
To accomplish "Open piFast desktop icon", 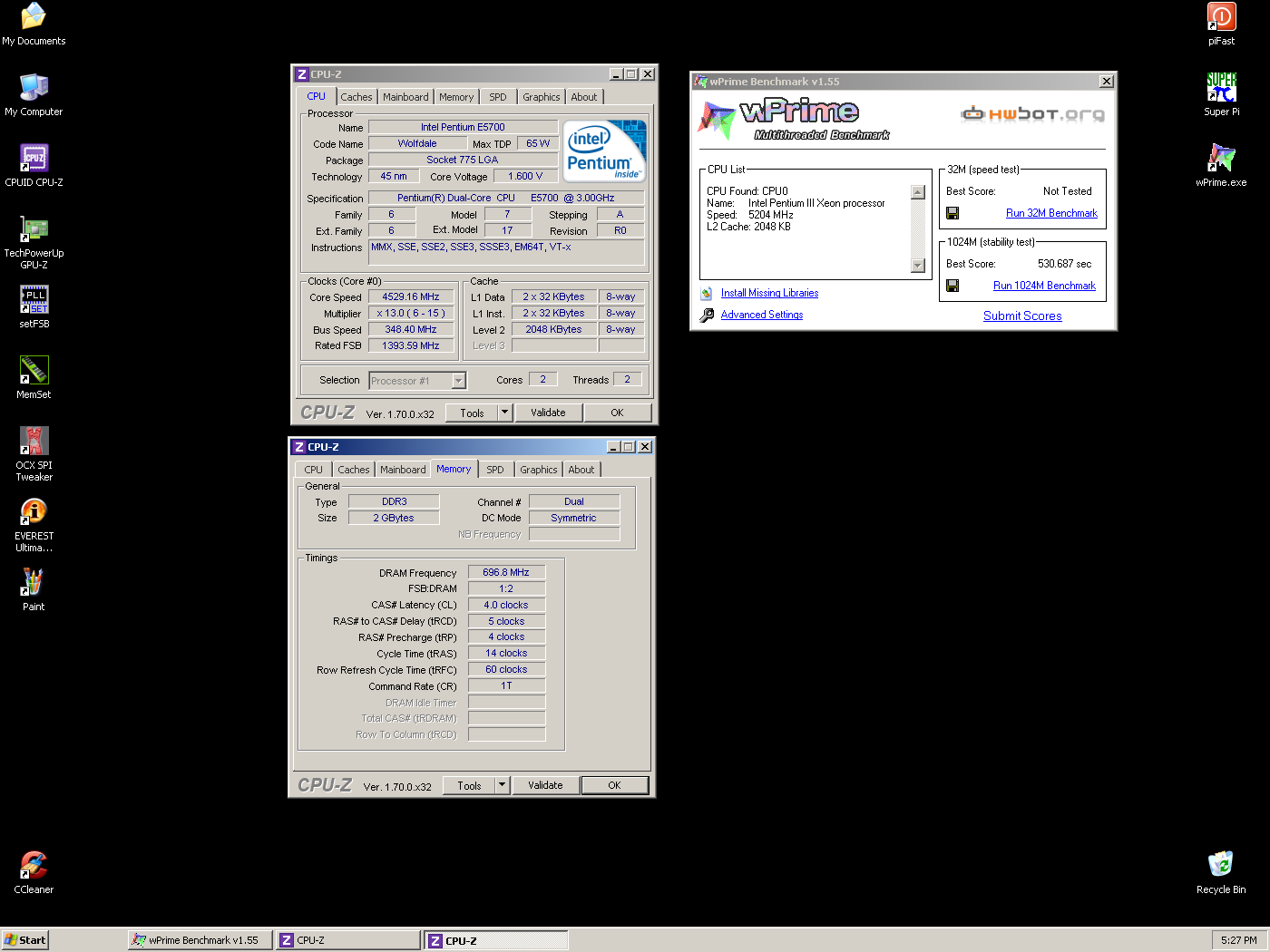I will [x=1221, y=24].
